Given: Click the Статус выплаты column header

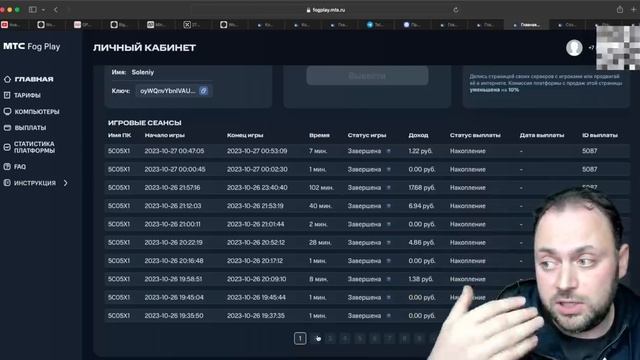Looking at the screenshot, I should [x=475, y=135].
